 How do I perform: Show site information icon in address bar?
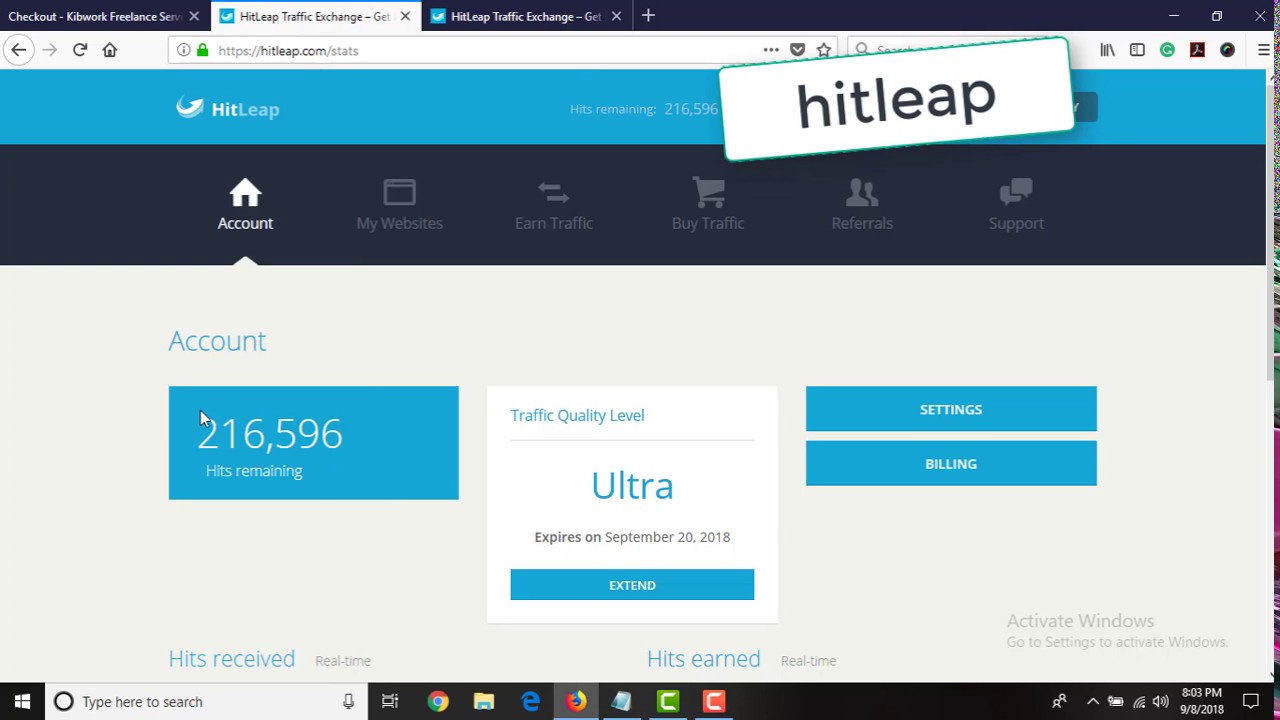(x=184, y=50)
